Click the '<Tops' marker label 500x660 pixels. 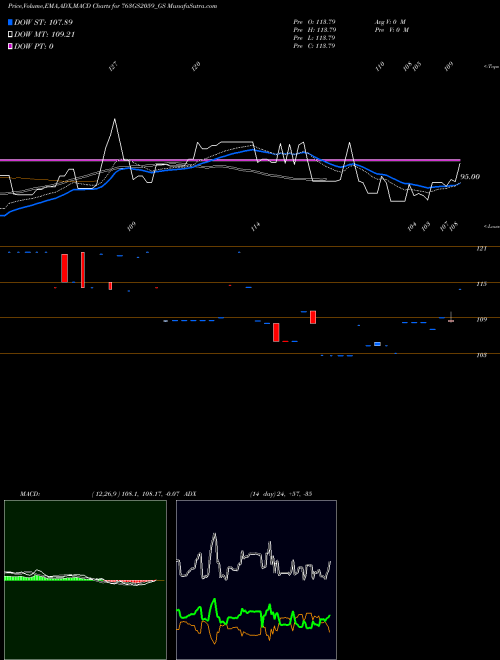[491, 67]
